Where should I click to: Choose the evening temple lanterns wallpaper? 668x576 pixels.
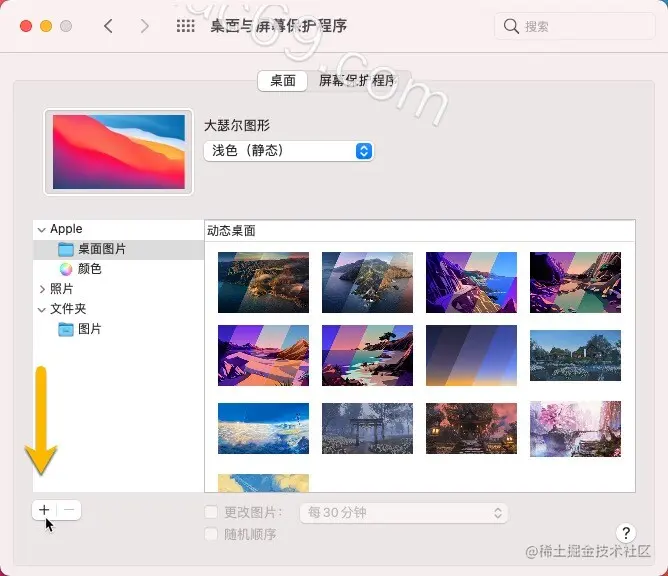[x=471, y=428]
